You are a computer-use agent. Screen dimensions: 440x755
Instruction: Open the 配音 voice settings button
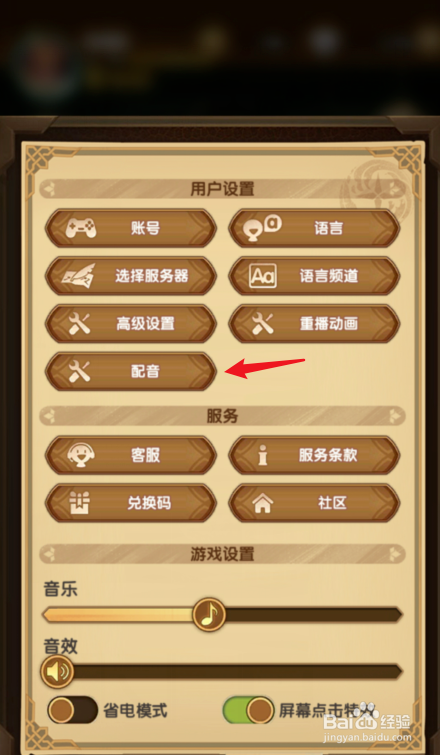(131, 372)
